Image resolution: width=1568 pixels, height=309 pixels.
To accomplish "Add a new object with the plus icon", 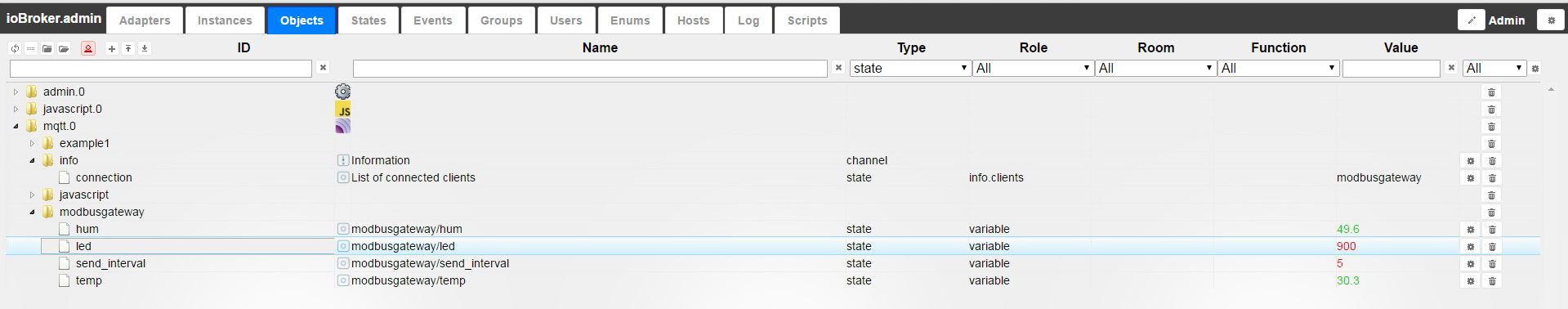I will point(112,48).
